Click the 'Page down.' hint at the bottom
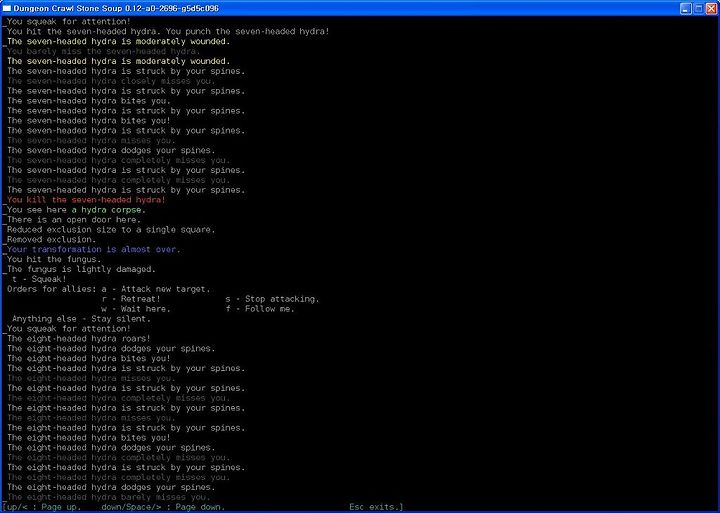The width and height of the screenshot is (720, 513). [x=200, y=507]
